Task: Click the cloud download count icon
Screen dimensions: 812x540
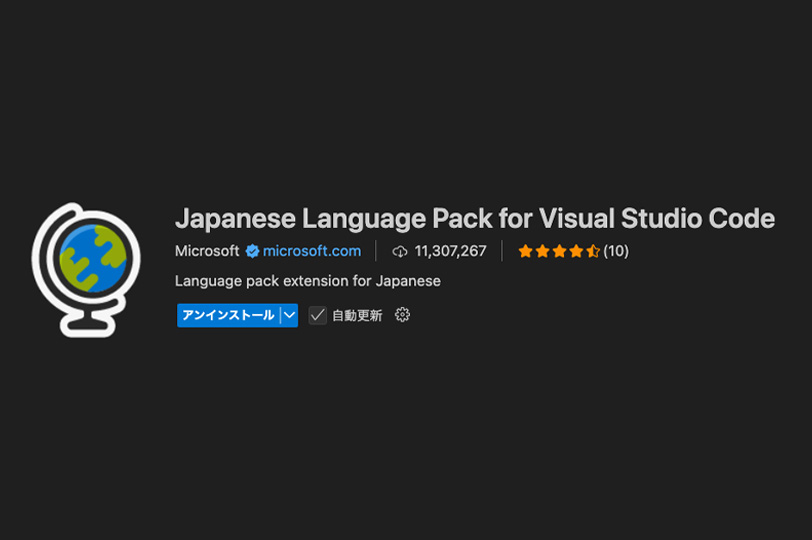Action: (400, 252)
